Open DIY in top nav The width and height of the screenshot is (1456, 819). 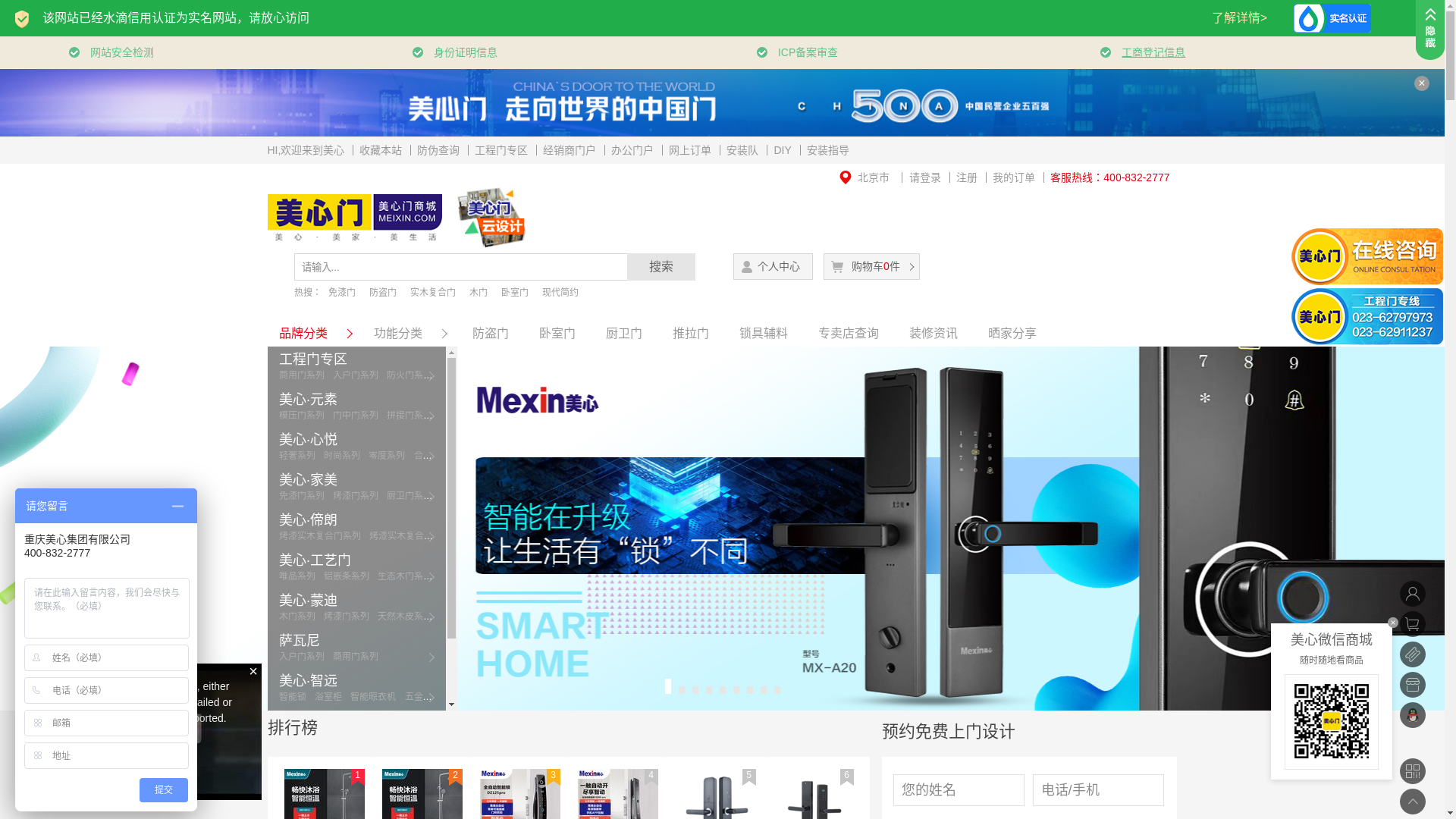coord(783,150)
